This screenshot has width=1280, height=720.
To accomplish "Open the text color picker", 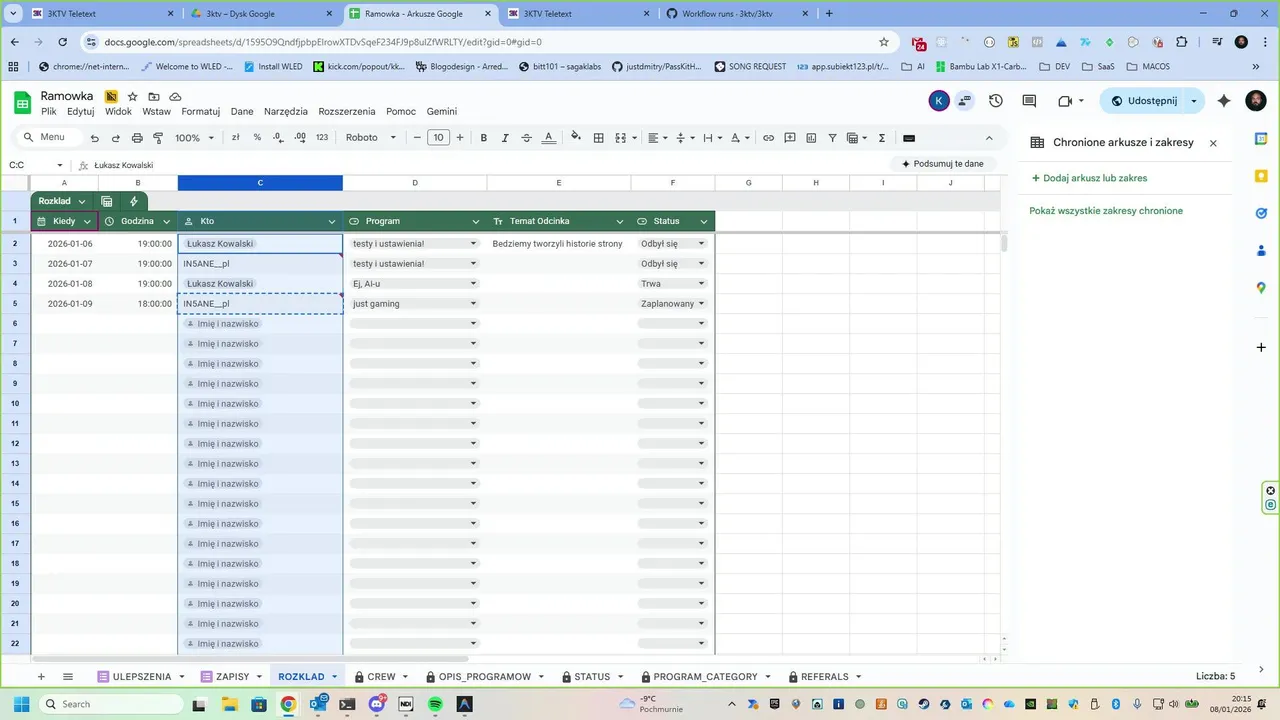I will click(x=548, y=138).
